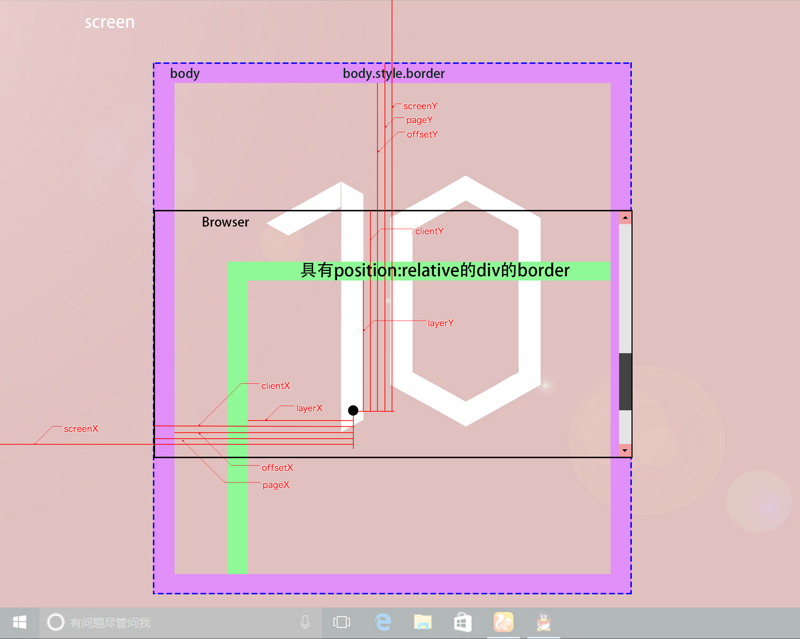Click the "clientY" label
The height and width of the screenshot is (639, 800).
[430, 231]
